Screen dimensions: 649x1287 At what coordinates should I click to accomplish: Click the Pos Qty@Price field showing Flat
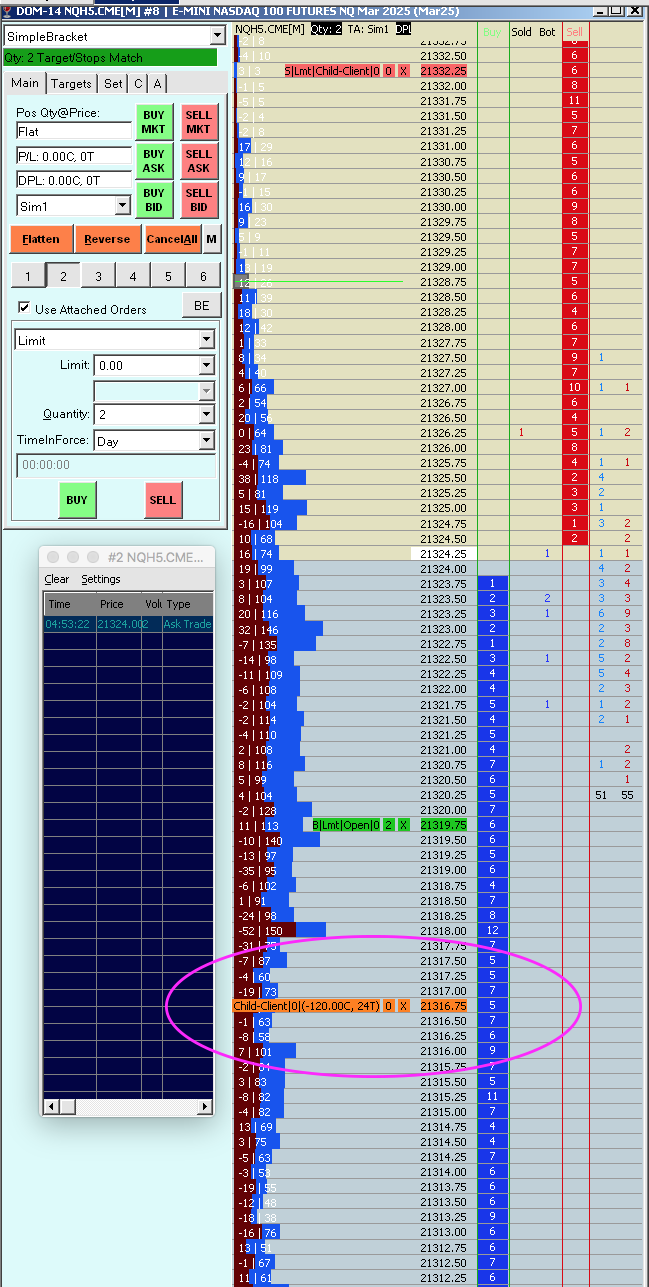(x=74, y=131)
